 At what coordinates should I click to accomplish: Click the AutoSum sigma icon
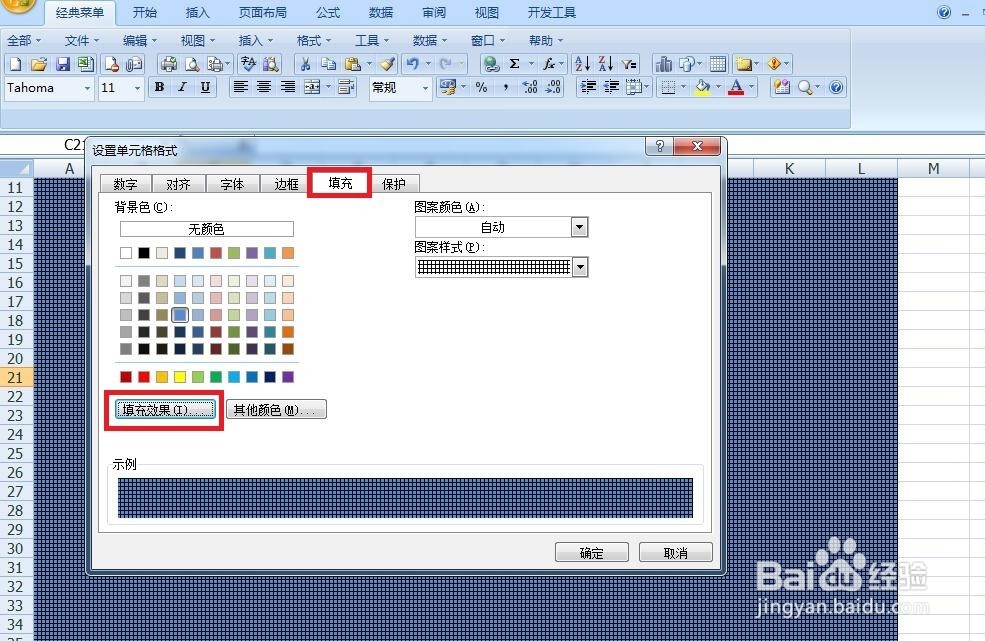click(x=514, y=63)
